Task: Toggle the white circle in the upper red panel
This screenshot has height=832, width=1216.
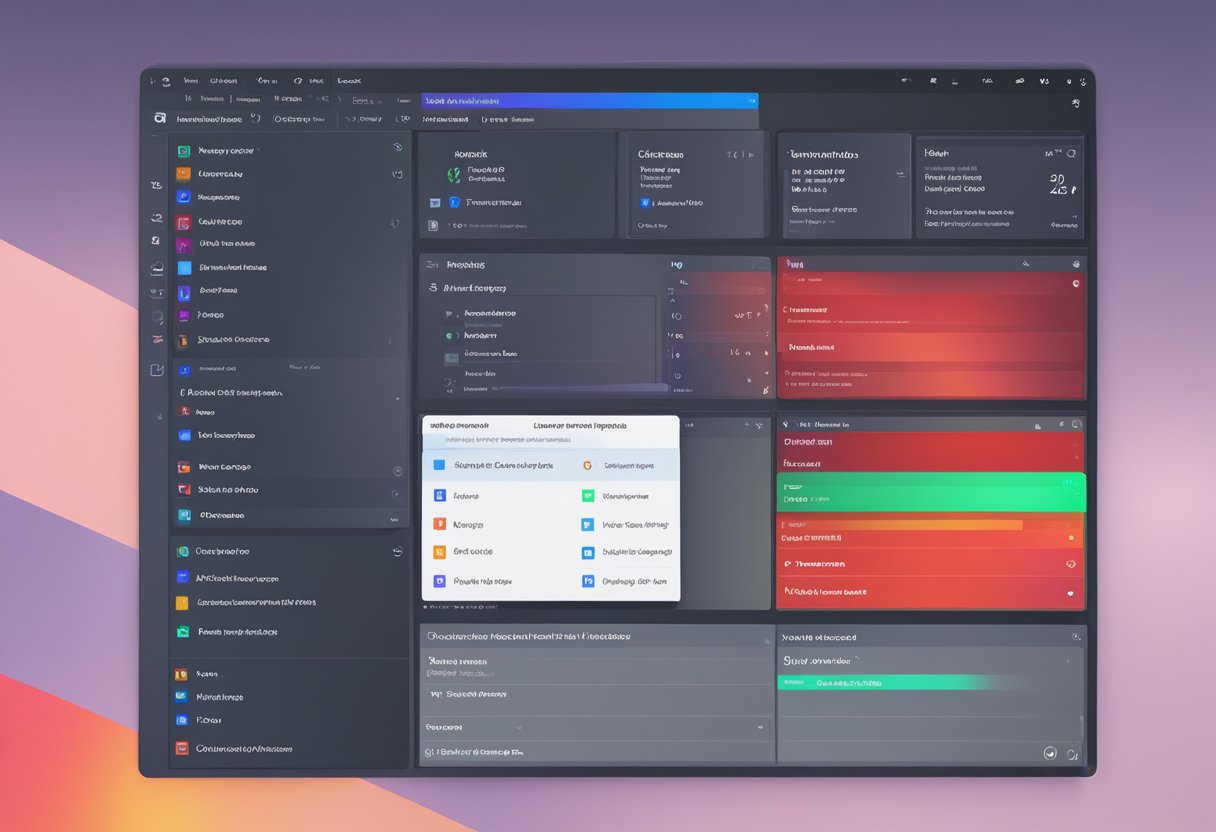Action: click(x=1076, y=283)
